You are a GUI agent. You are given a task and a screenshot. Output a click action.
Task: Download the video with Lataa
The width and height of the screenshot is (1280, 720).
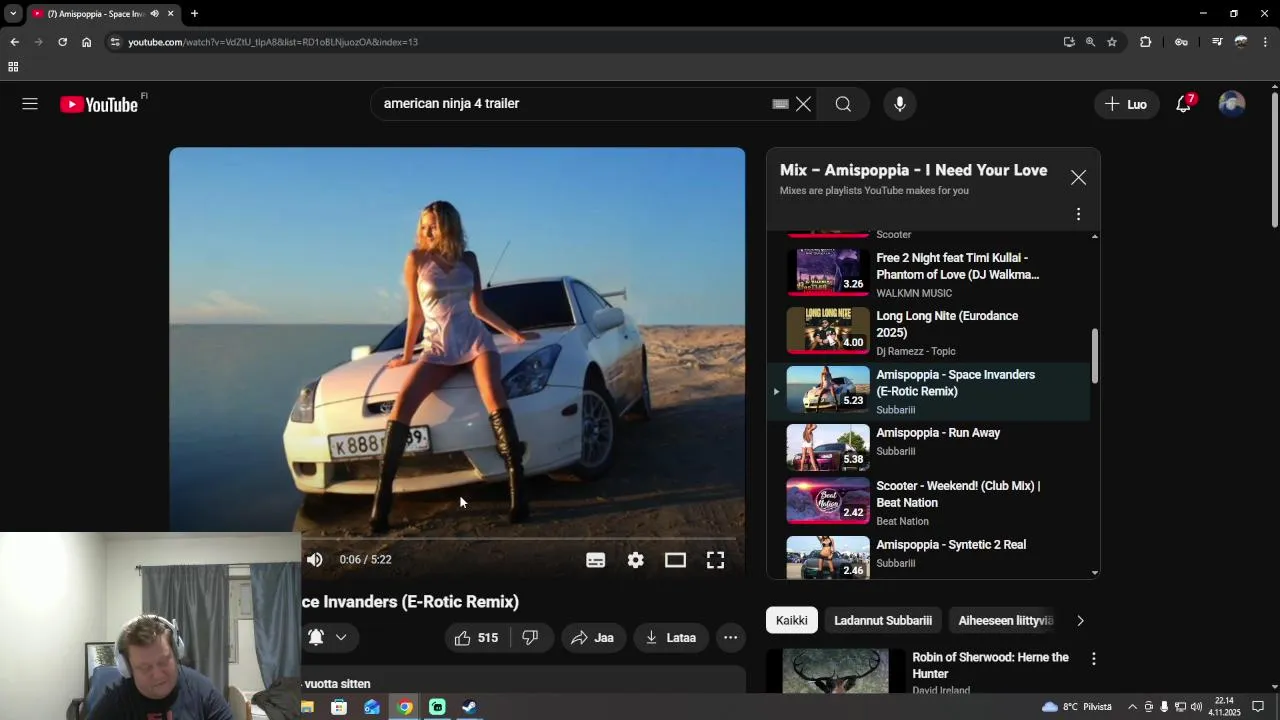(x=671, y=638)
